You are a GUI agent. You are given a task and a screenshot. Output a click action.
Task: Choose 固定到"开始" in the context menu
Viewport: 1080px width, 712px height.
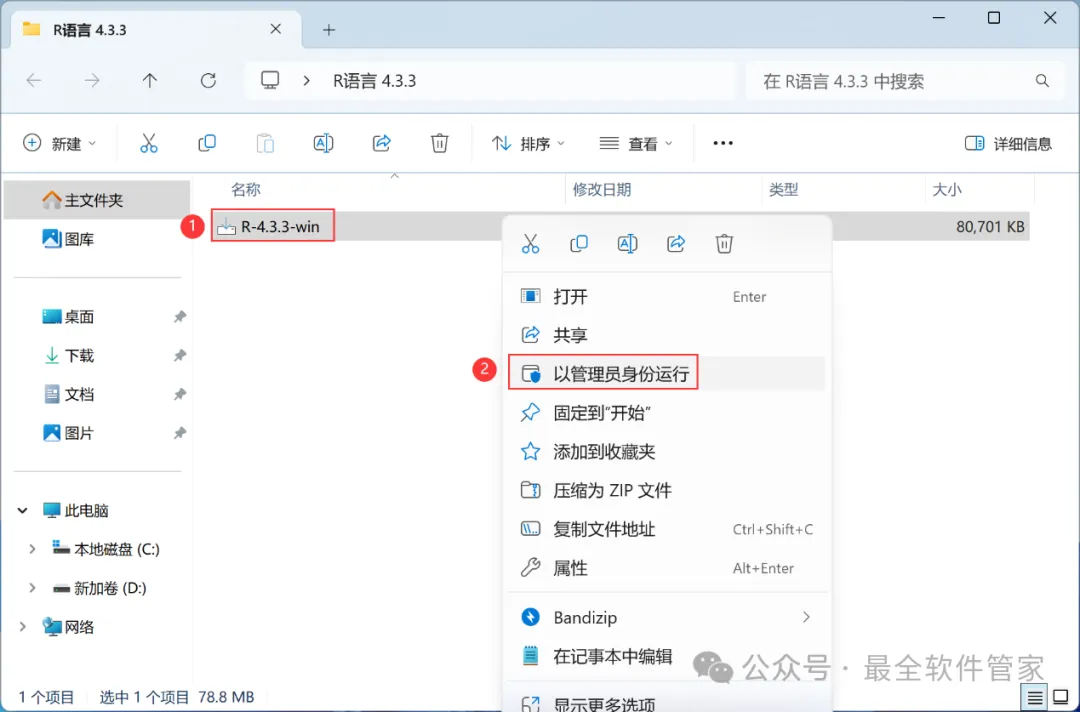coord(667,412)
